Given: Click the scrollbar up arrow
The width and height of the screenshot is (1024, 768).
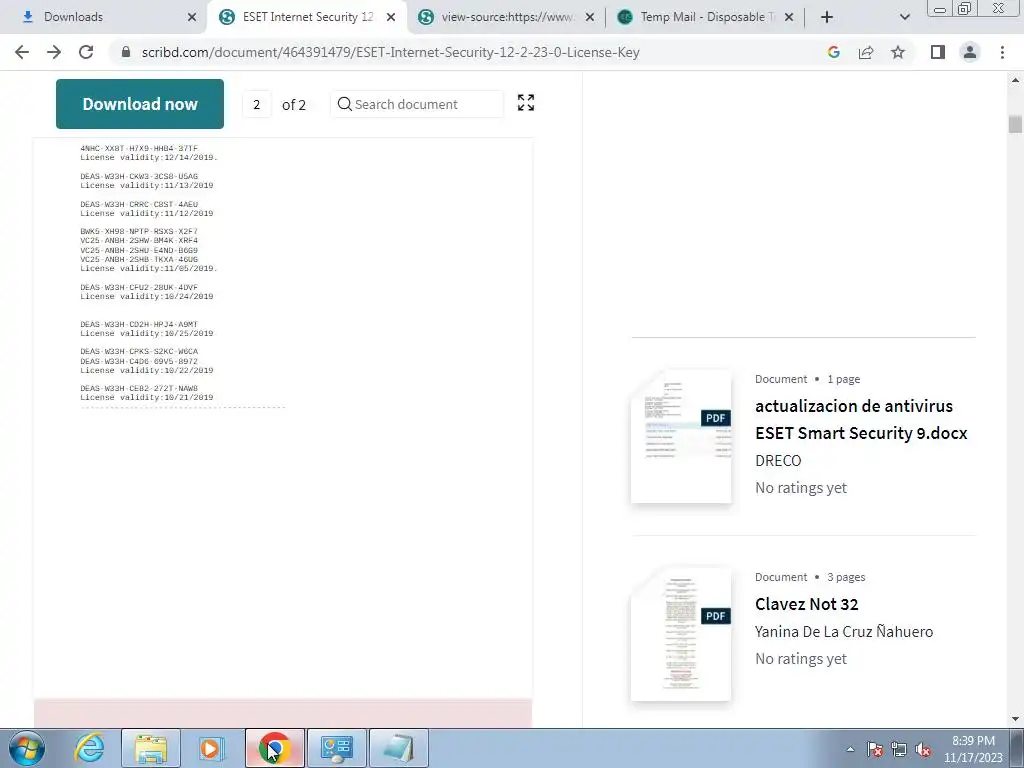Looking at the screenshot, I should pos(1015,80).
